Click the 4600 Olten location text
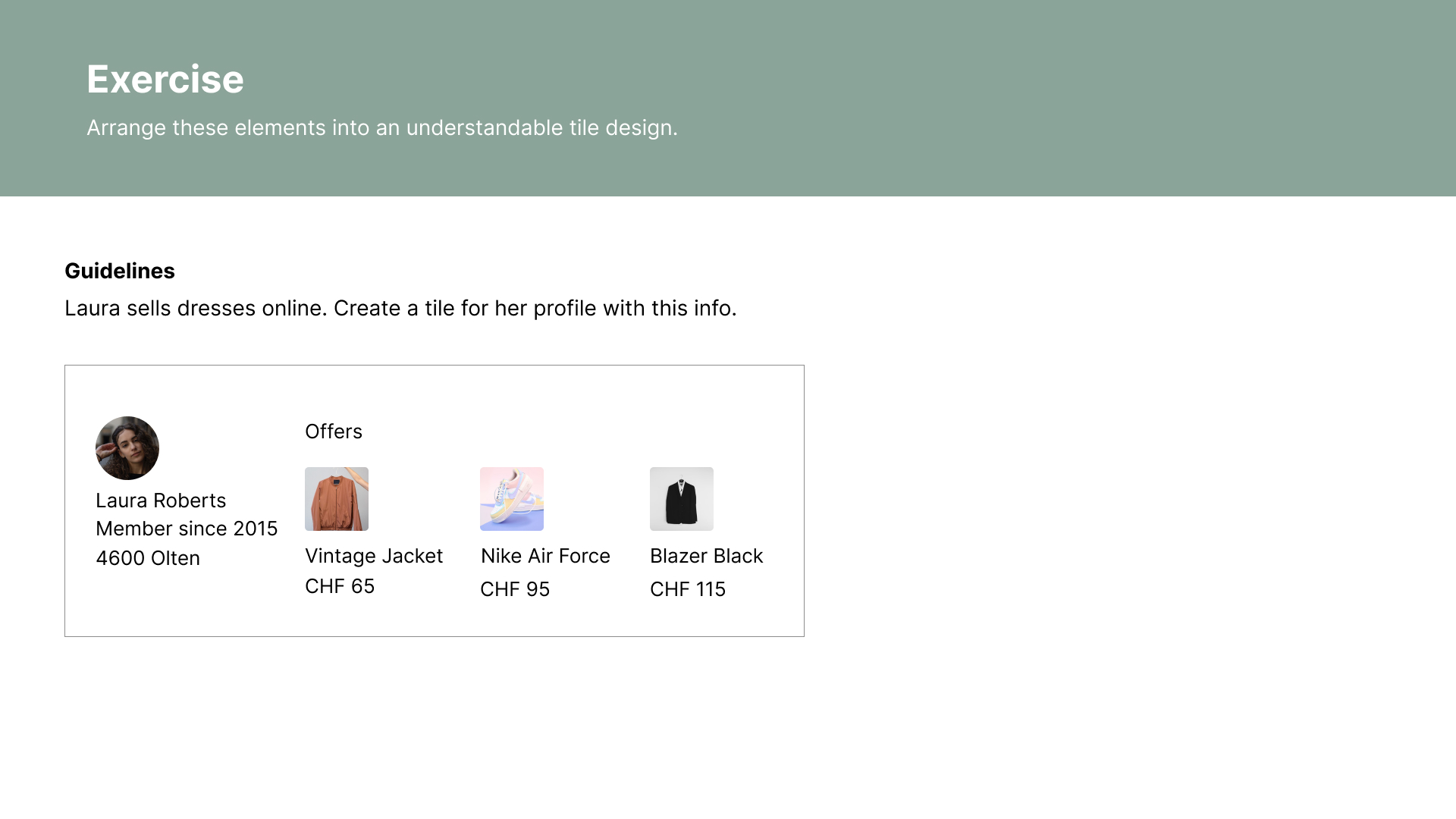The image size is (1456, 819). 148,558
